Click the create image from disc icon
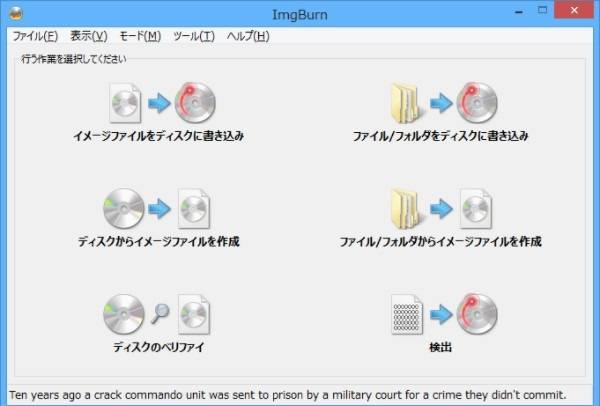The image size is (600, 406). tap(157, 209)
